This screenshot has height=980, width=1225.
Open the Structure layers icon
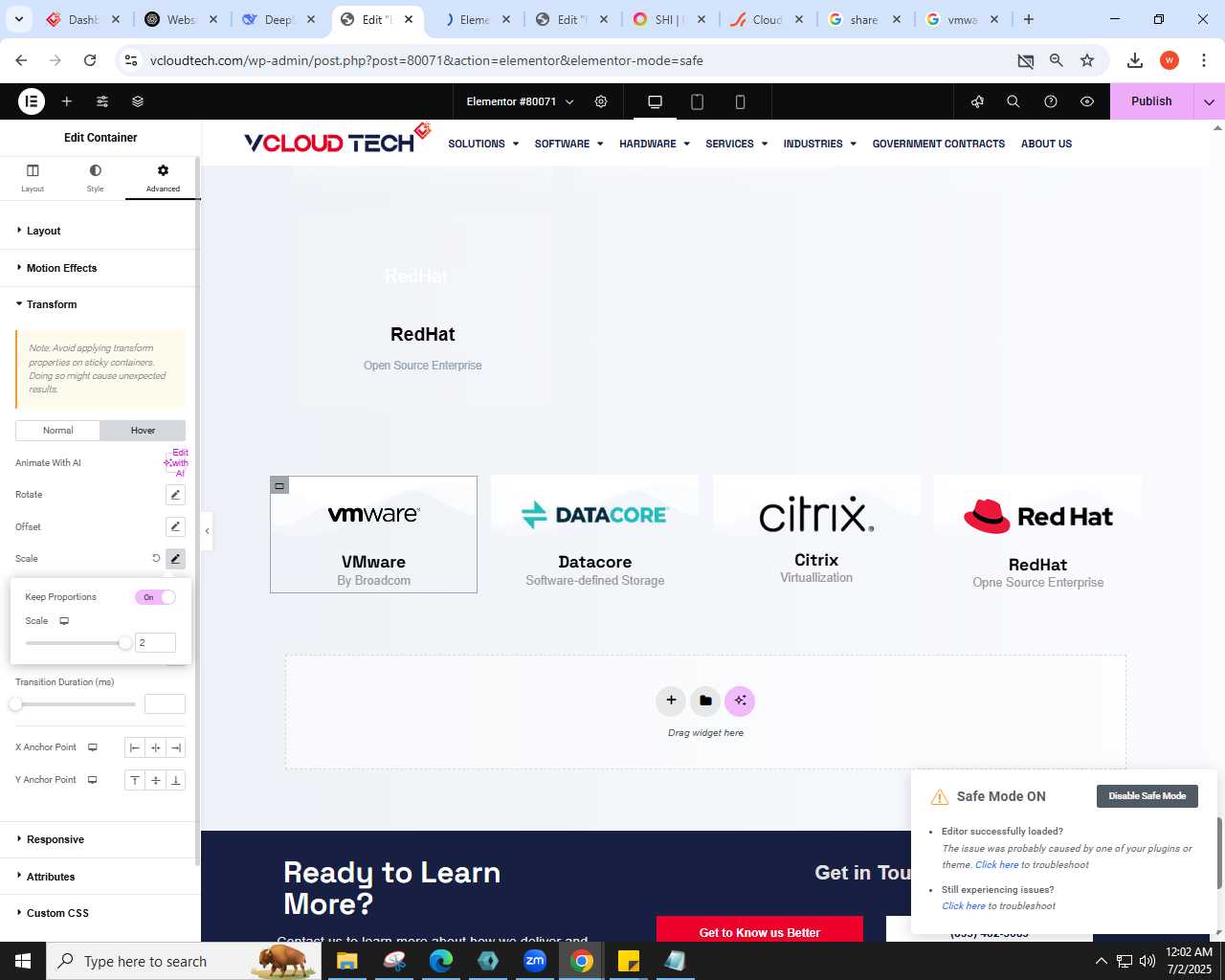coord(138,101)
